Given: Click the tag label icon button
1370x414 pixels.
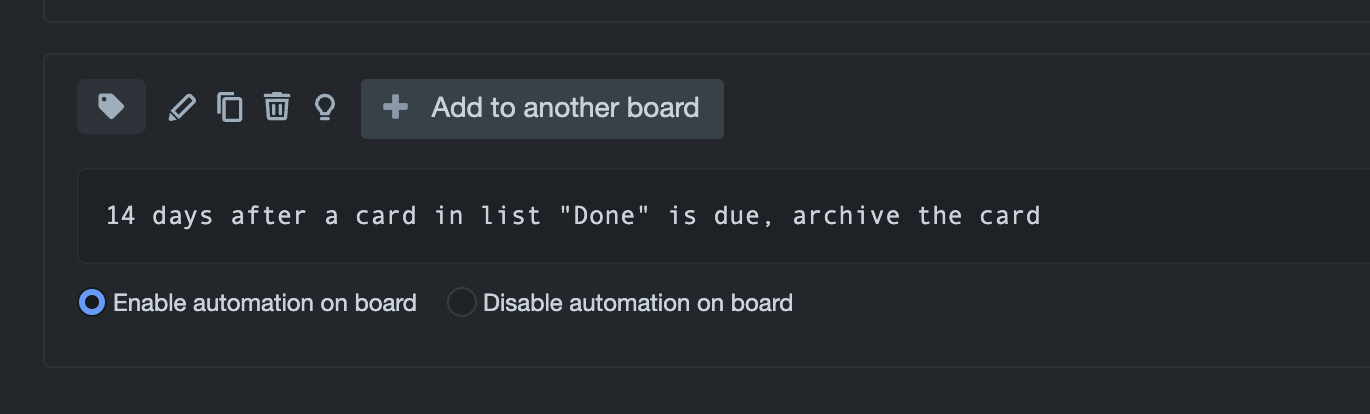Looking at the screenshot, I should (x=111, y=107).
